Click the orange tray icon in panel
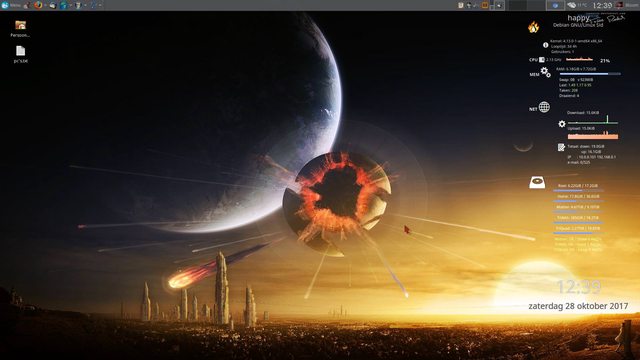The width and height of the screenshot is (640, 360). click(485, 5)
